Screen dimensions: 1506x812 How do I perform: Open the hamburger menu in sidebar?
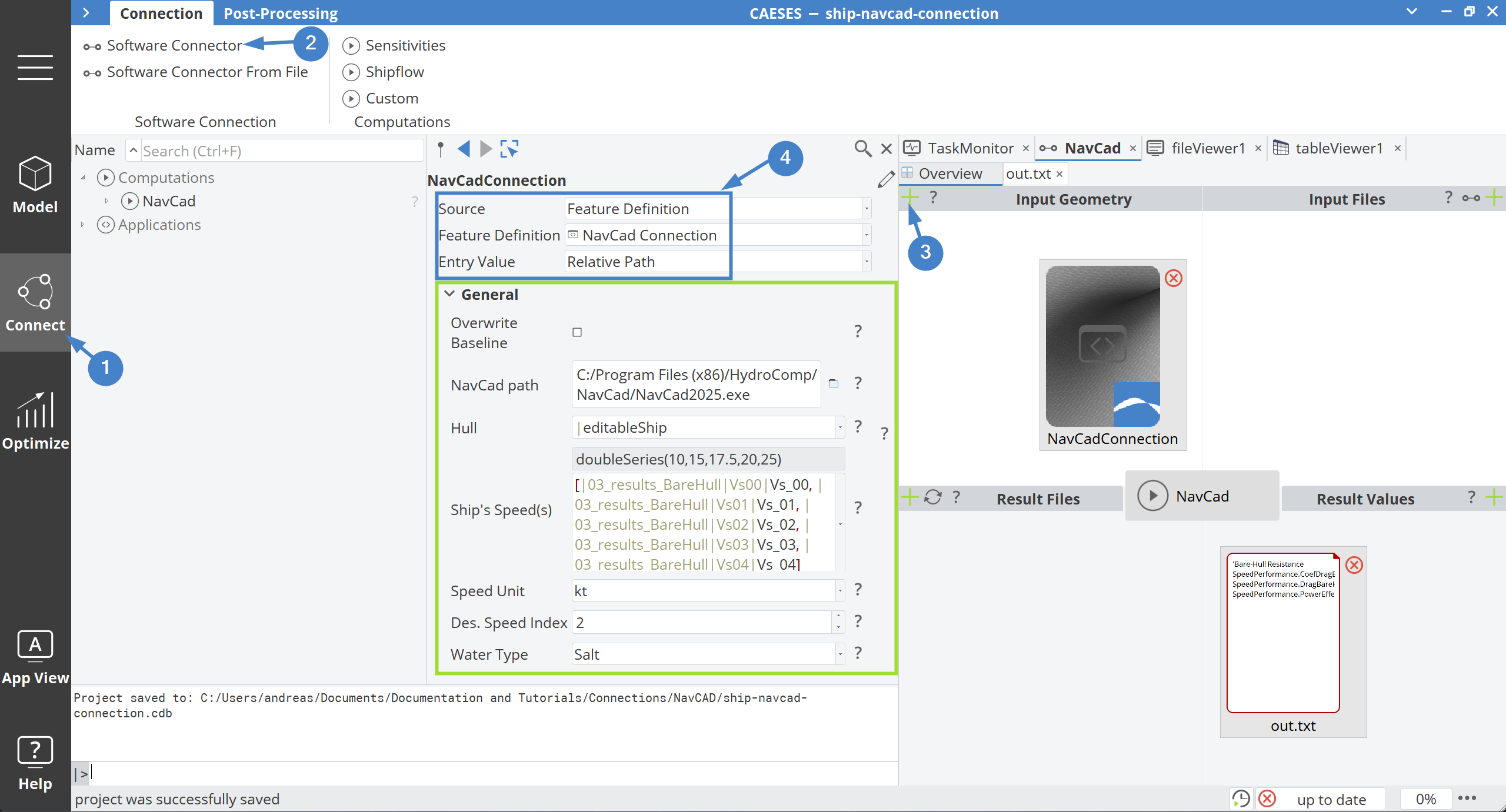35,67
